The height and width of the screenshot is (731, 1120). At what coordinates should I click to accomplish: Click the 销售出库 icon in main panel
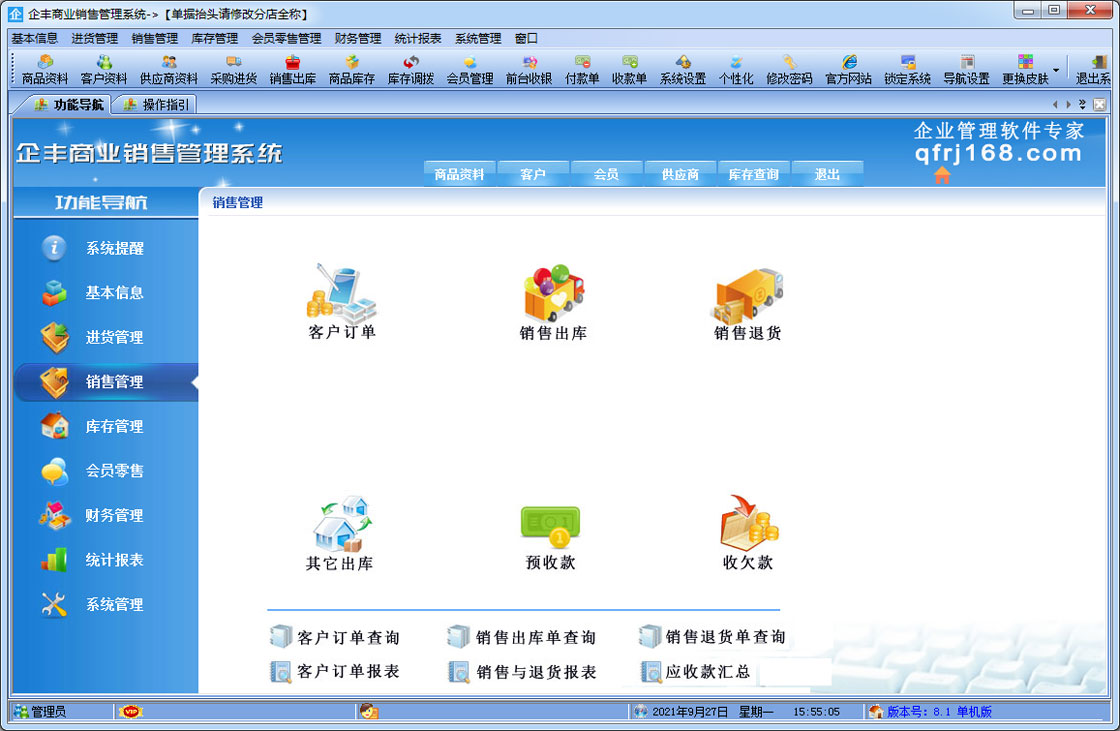(x=553, y=293)
